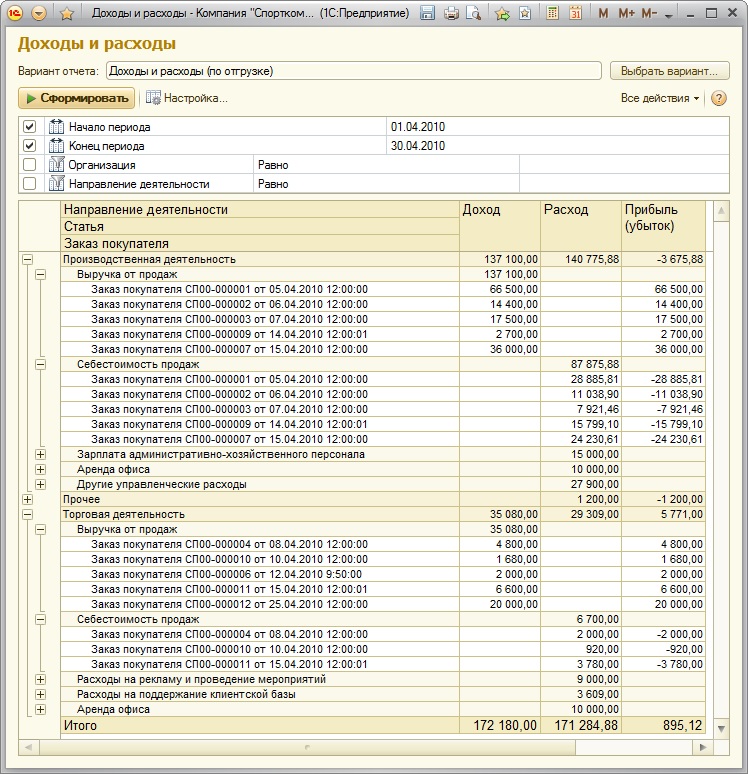748x774 pixels.
Task: Expand the Прочее row
Action: point(26,499)
